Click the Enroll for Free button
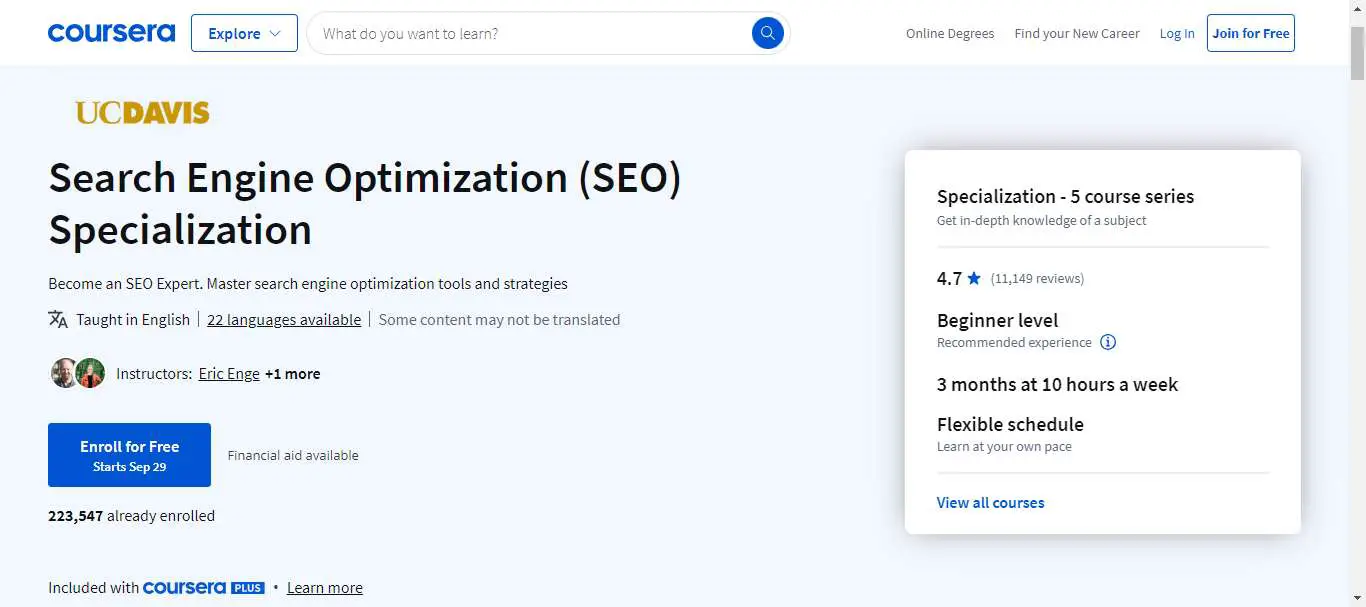Screen dimensions: 1366x607 [x=129, y=455]
